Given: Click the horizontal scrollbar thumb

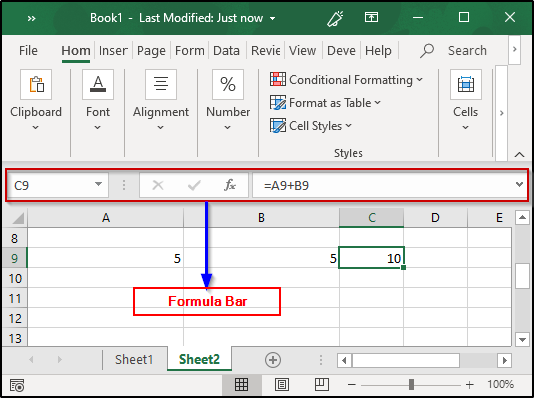Looking at the screenshot, I should 406,360.
